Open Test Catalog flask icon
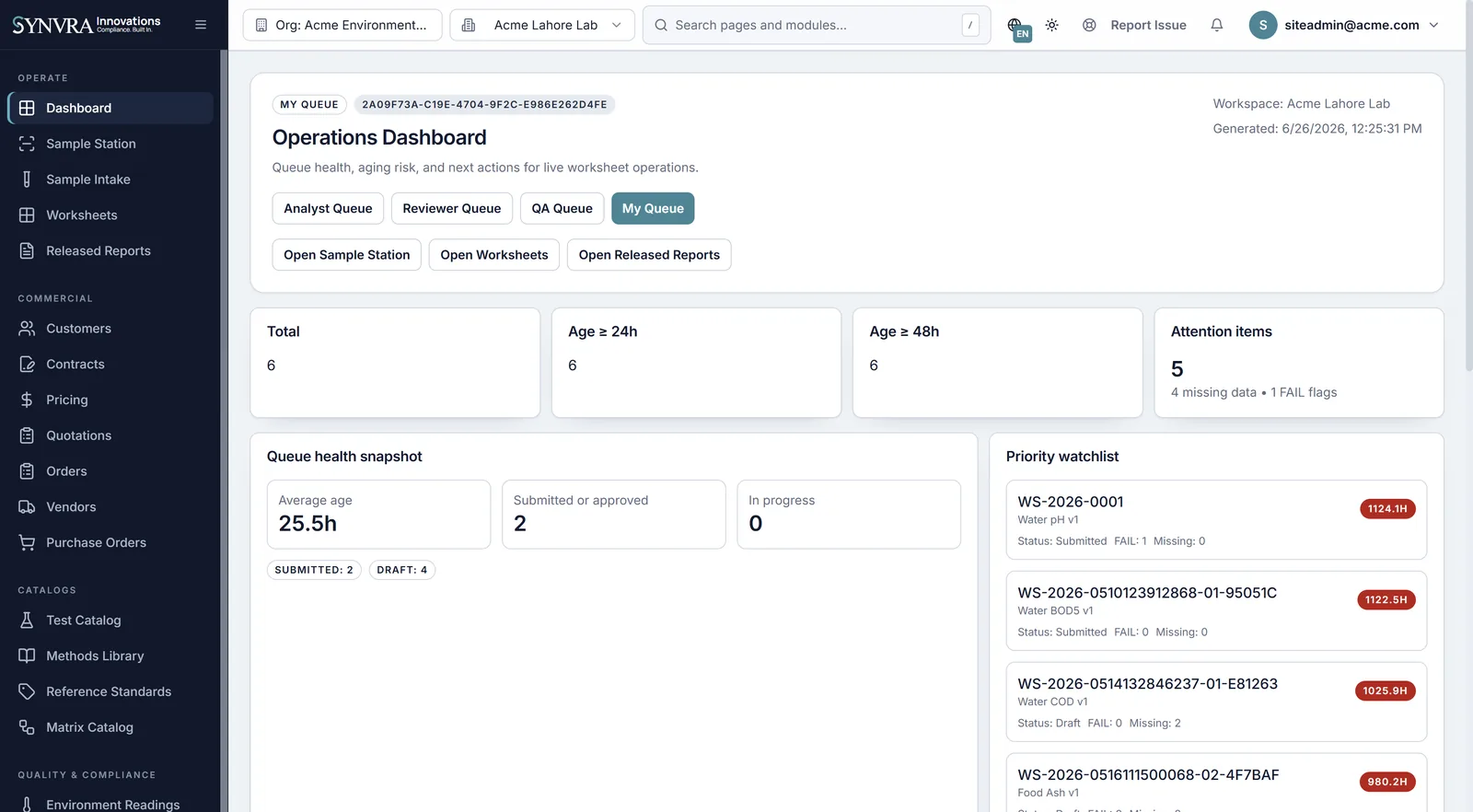Image resolution: width=1473 pixels, height=812 pixels. pyautogui.click(x=27, y=621)
